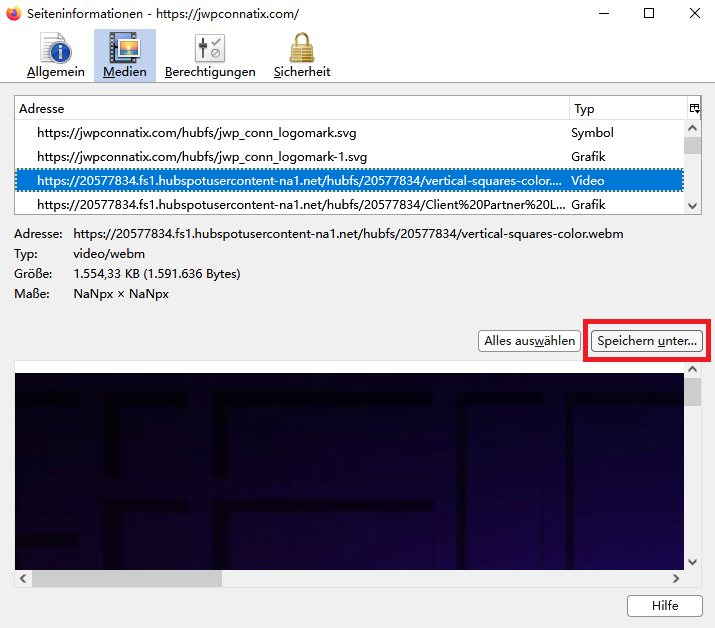Open the Berechtigungen tab

pyautogui.click(x=210, y=56)
